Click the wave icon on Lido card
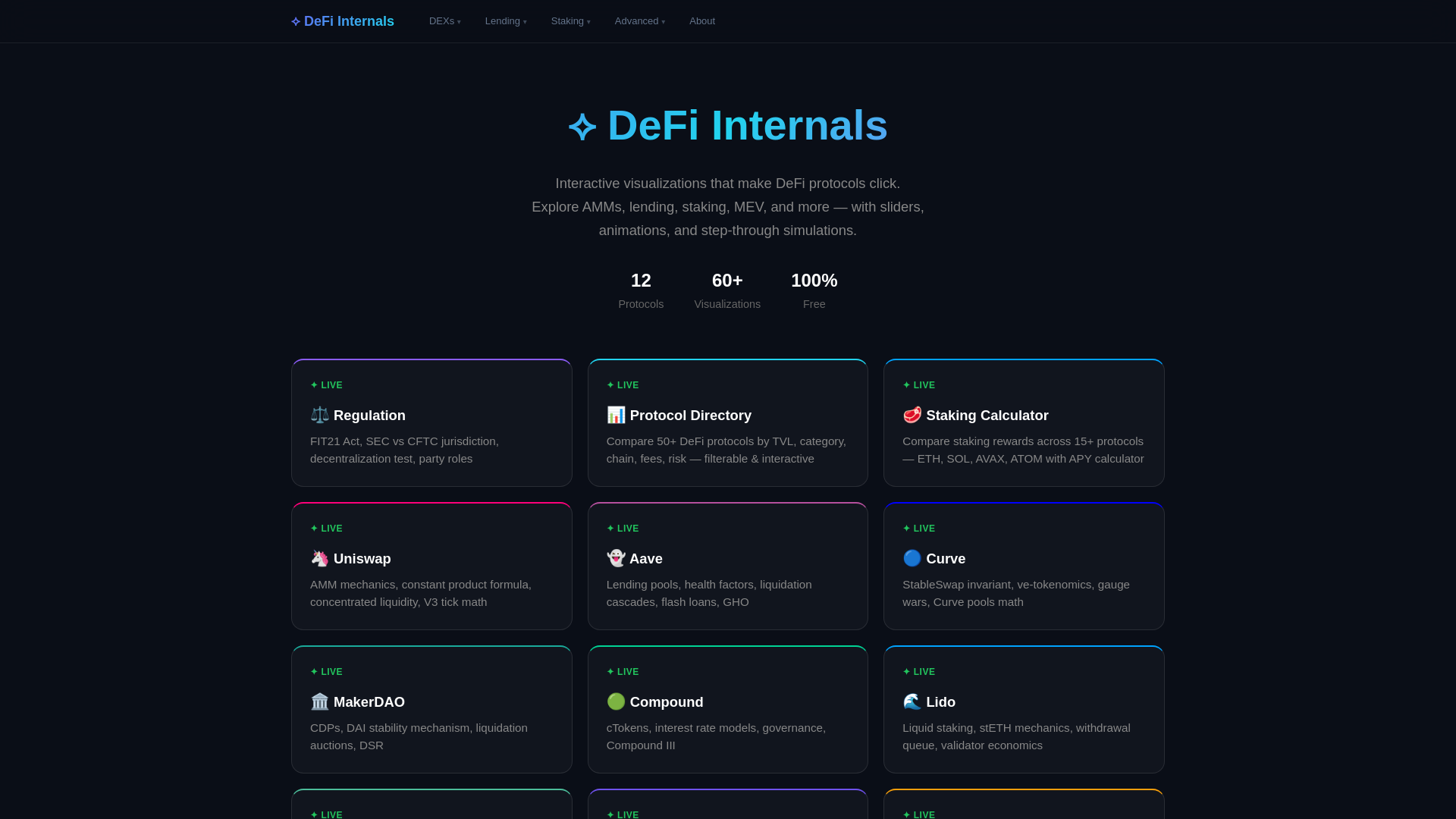This screenshot has height=819, width=1456. 912,701
